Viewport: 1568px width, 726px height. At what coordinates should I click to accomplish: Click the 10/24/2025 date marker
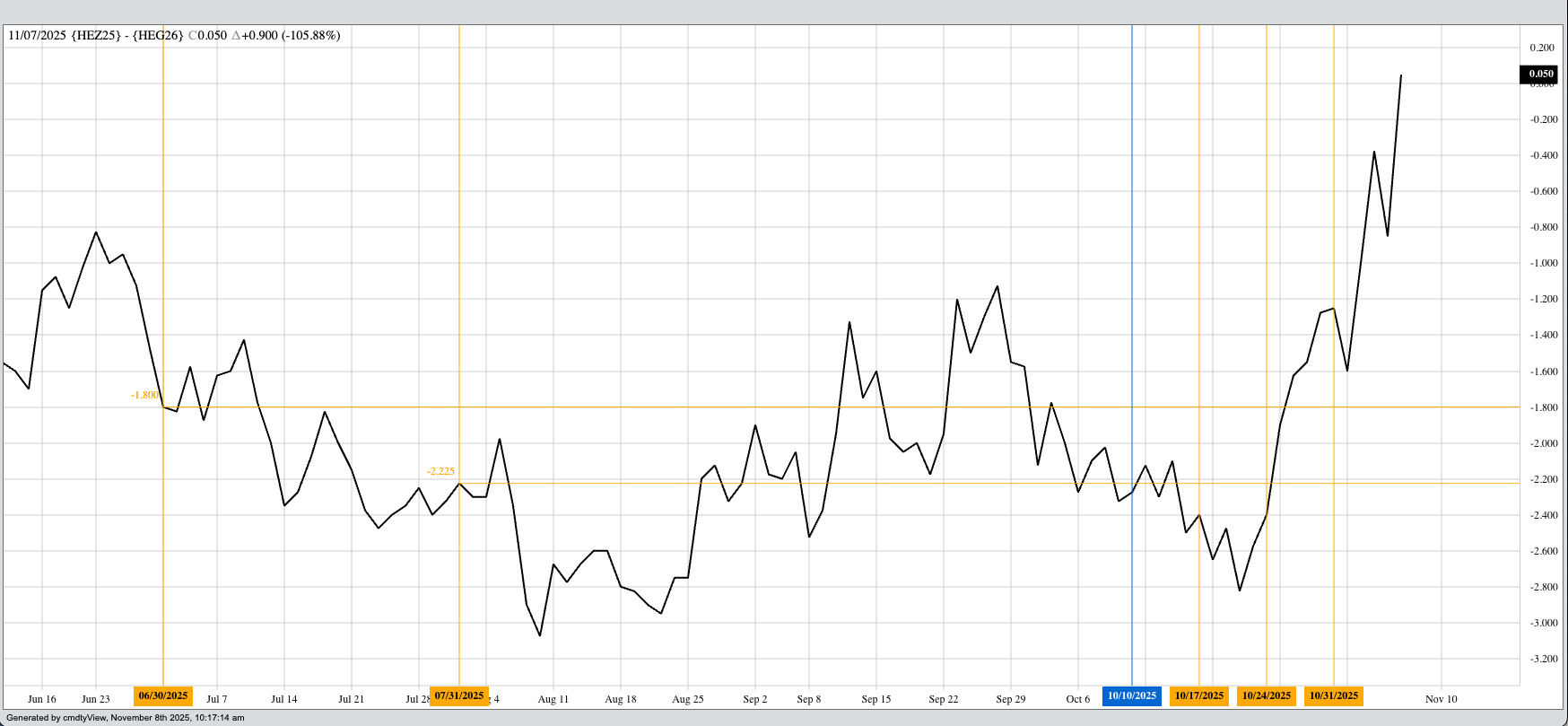click(1267, 695)
